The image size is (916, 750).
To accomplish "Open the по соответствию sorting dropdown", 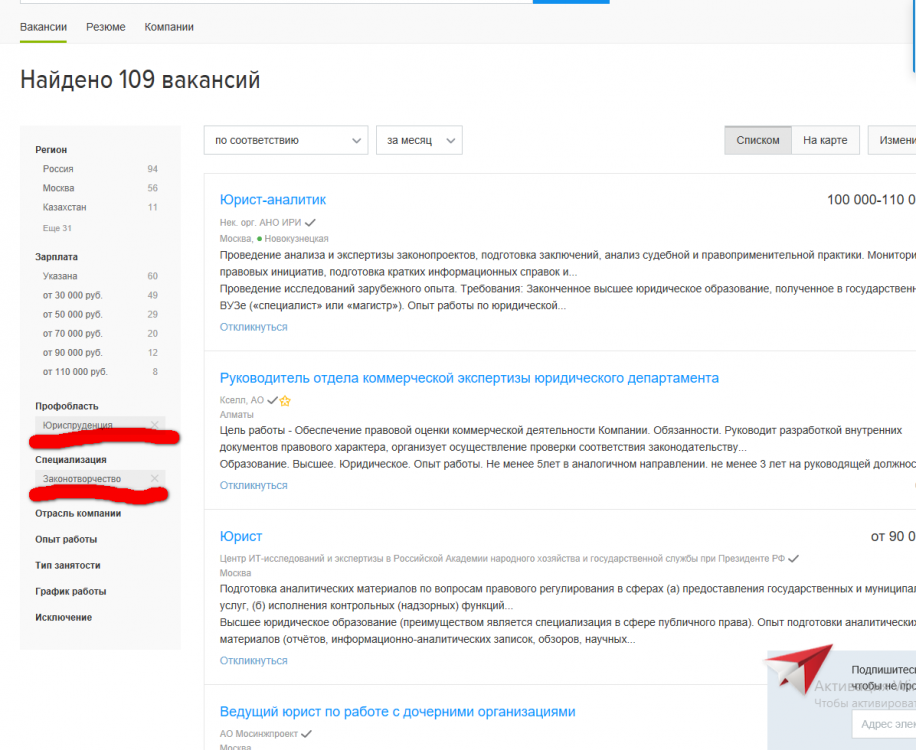I will click(x=285, y=140).
